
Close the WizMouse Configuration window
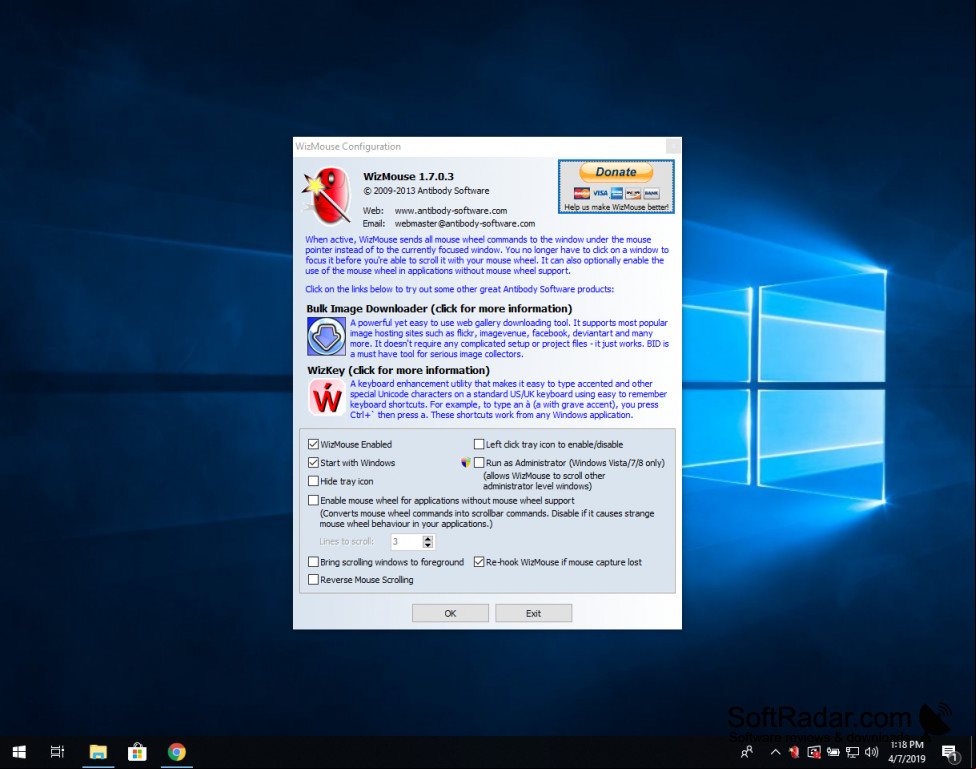[x=673, y=146]
